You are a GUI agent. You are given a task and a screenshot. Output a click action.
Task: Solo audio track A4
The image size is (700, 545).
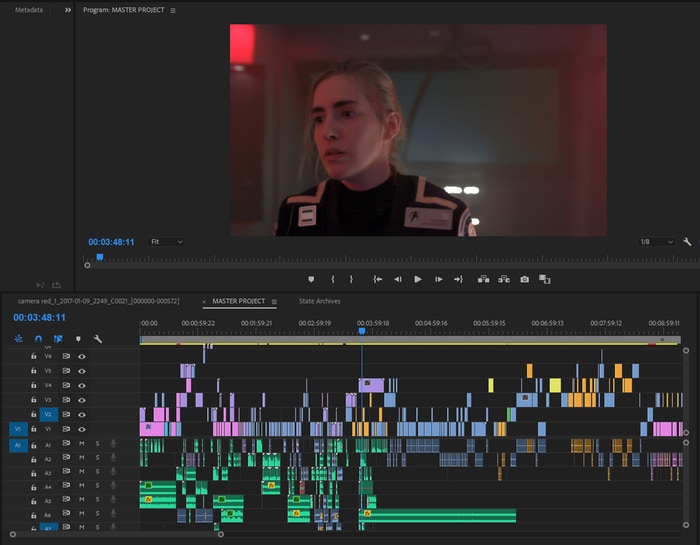point(97,486)
